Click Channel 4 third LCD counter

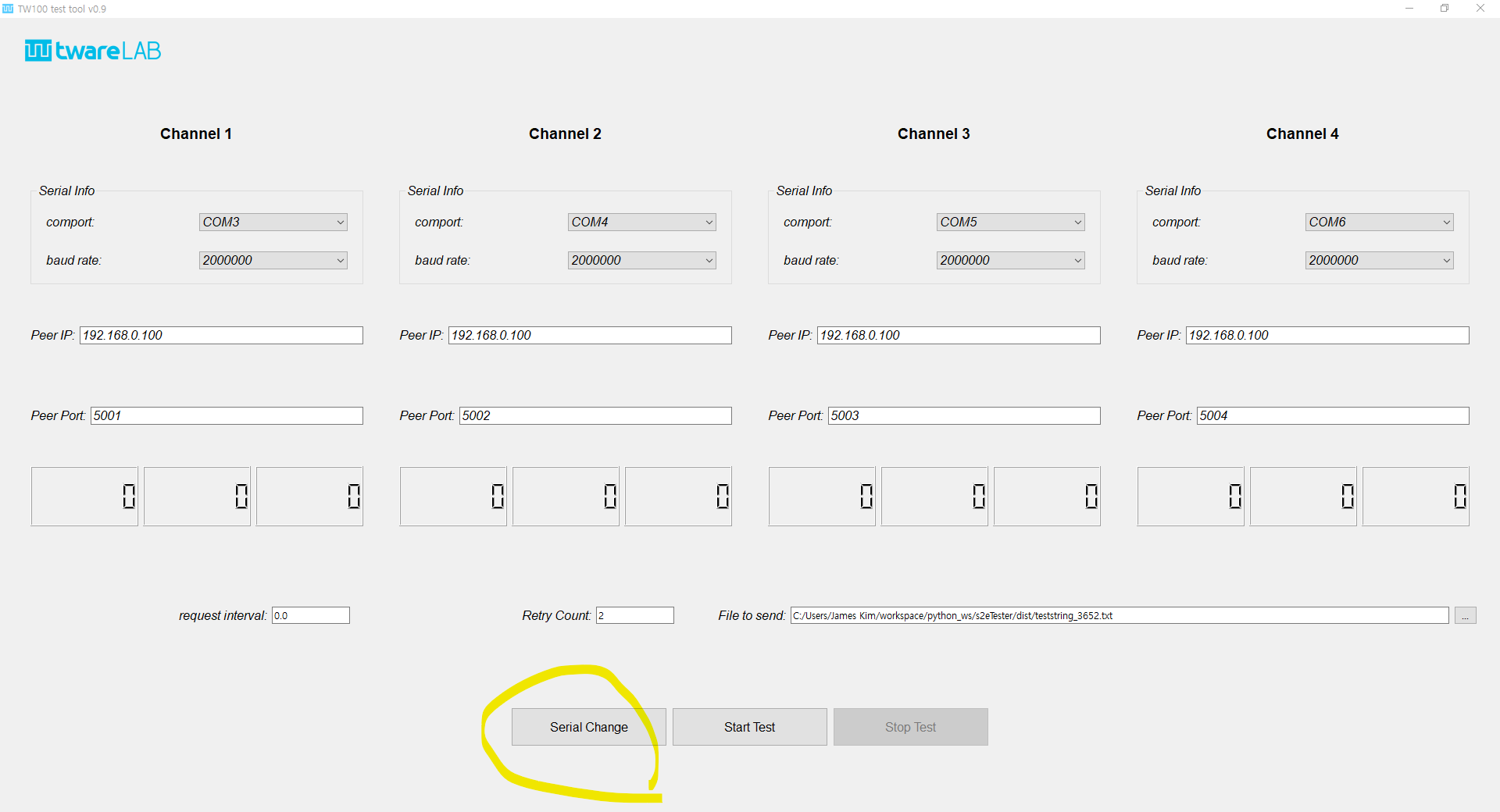coord(1416,497)
